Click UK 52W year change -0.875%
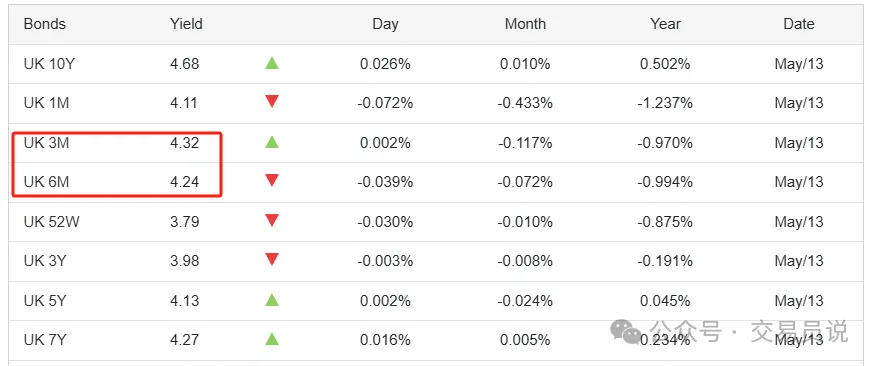The height and width of the screenshot is (366, 876). pyautogui.click(x=665, y=222)
